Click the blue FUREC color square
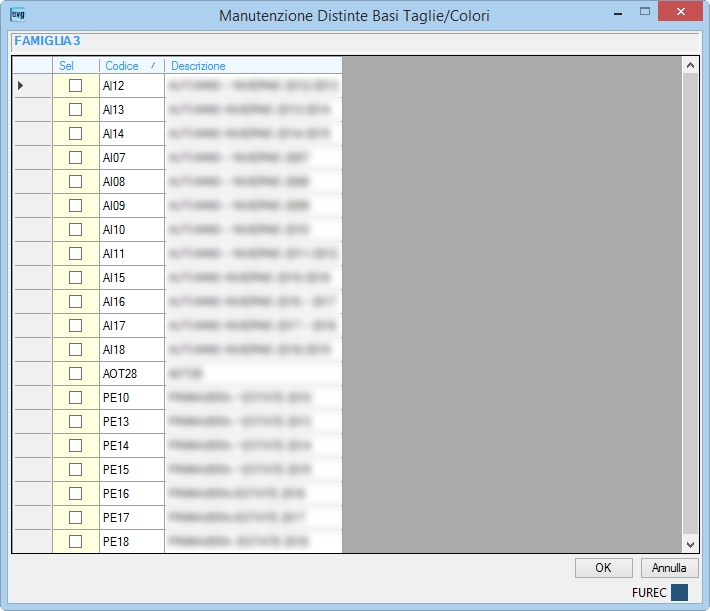The width and height of the screenshot is (710, 611). click(679, 592)
